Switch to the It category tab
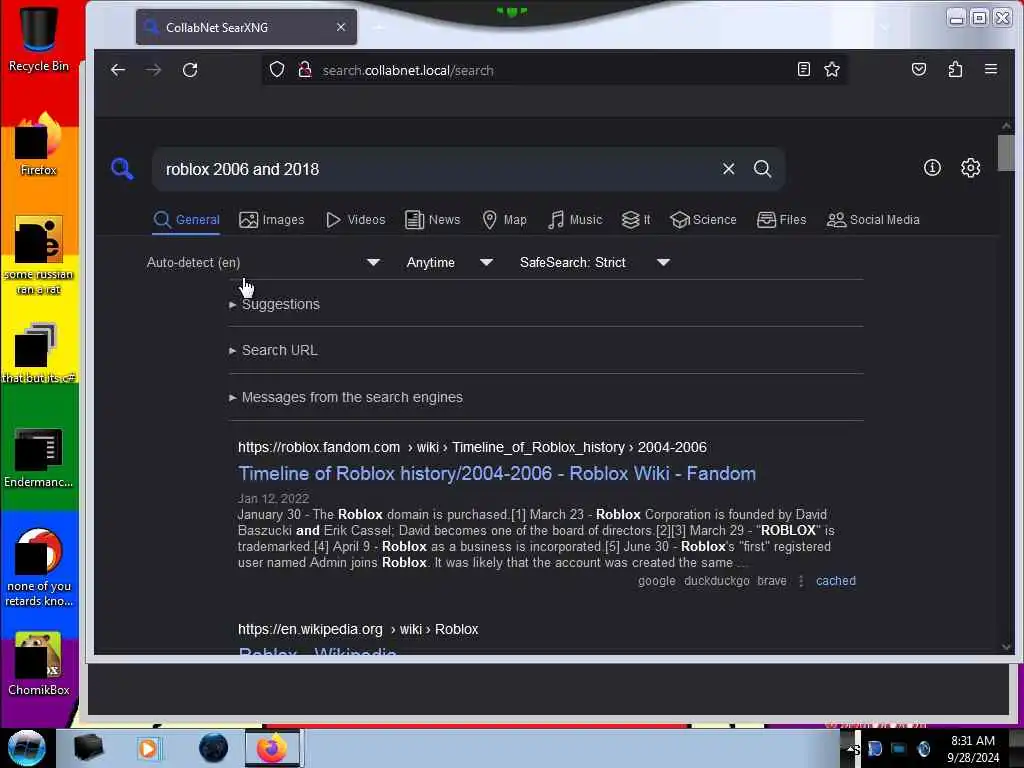The image size is (1024, 768). [x=636, y=220]
